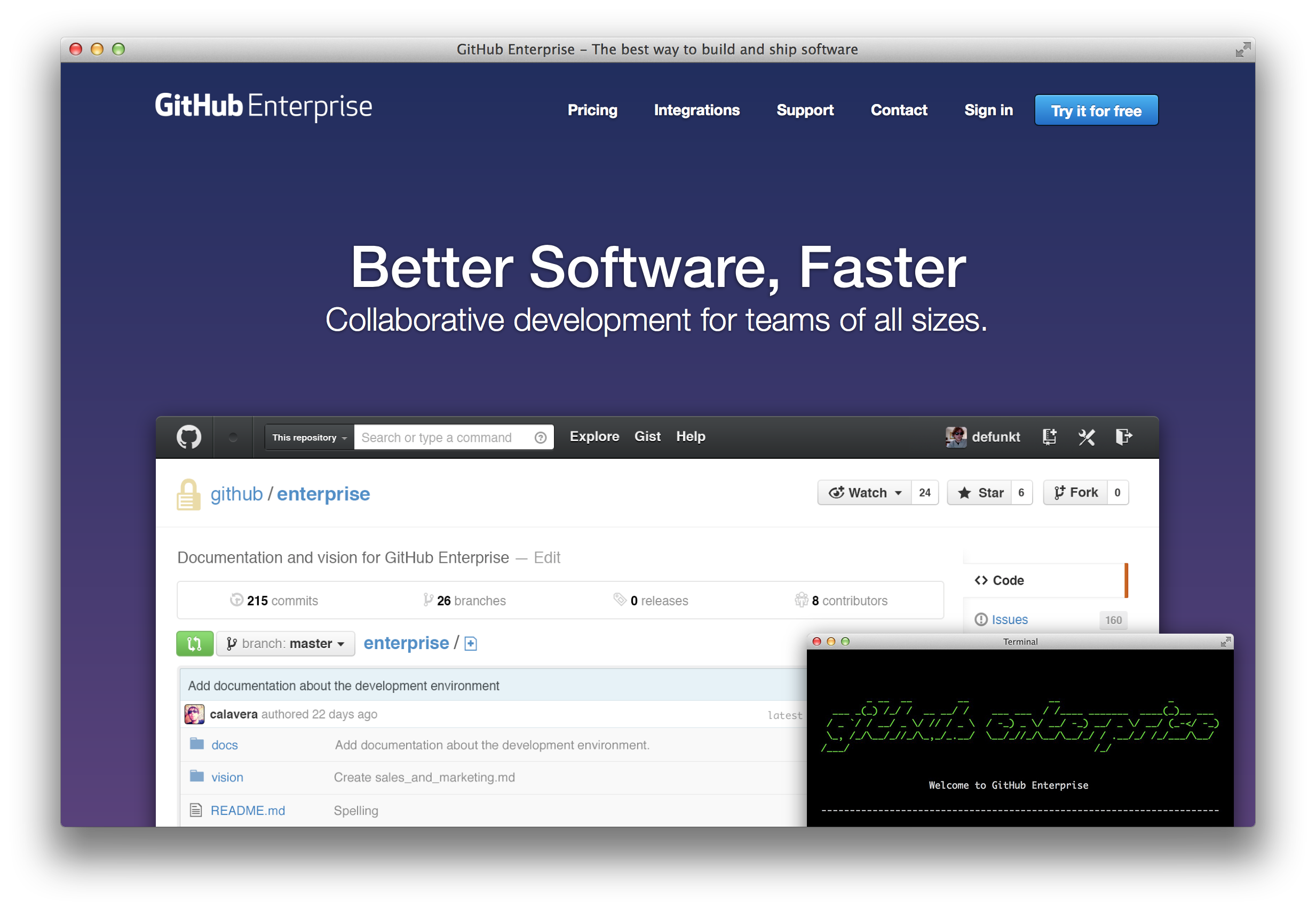Viewport: 1316px width, 911px height.
Task: Click the contributors people icon
Action: pos(801,600)
